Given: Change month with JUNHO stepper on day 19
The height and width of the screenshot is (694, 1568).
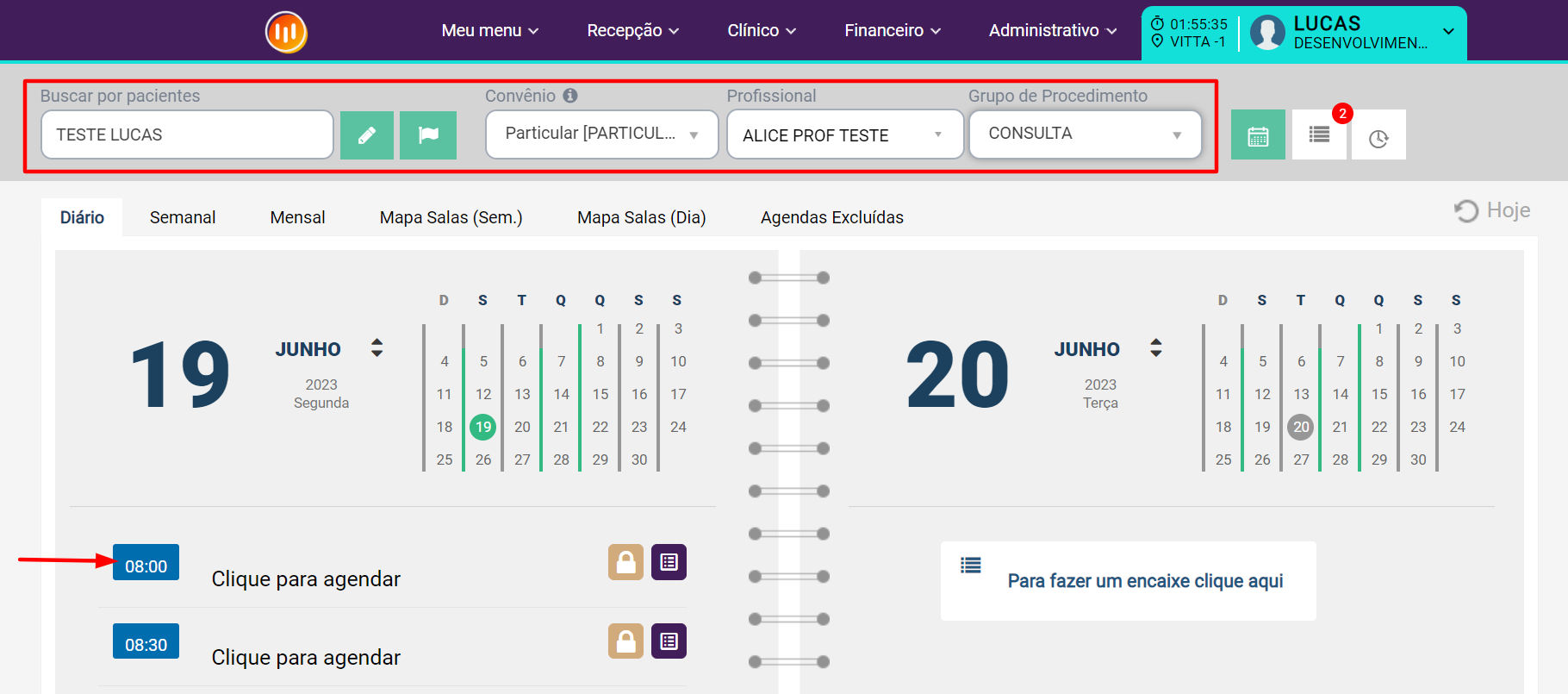Looking at the screenshot, I should 376,348.
